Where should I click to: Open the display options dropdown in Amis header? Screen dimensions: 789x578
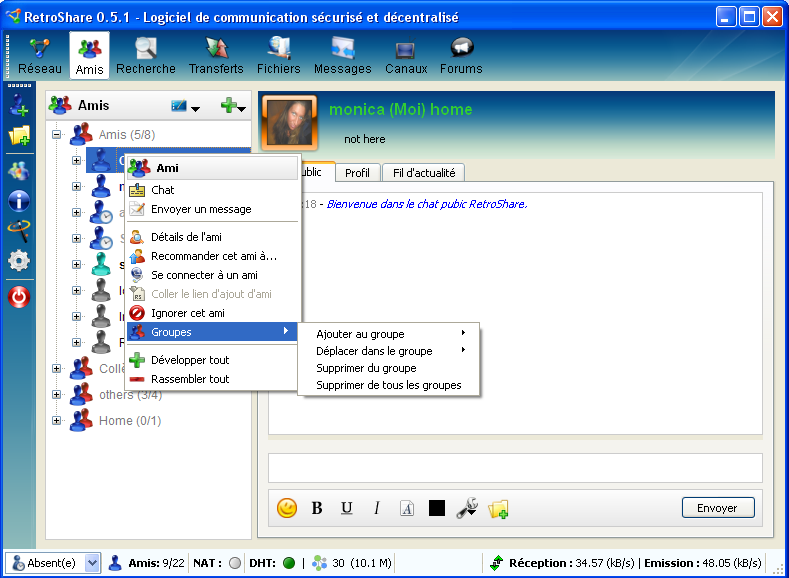(x=185, y=106)
